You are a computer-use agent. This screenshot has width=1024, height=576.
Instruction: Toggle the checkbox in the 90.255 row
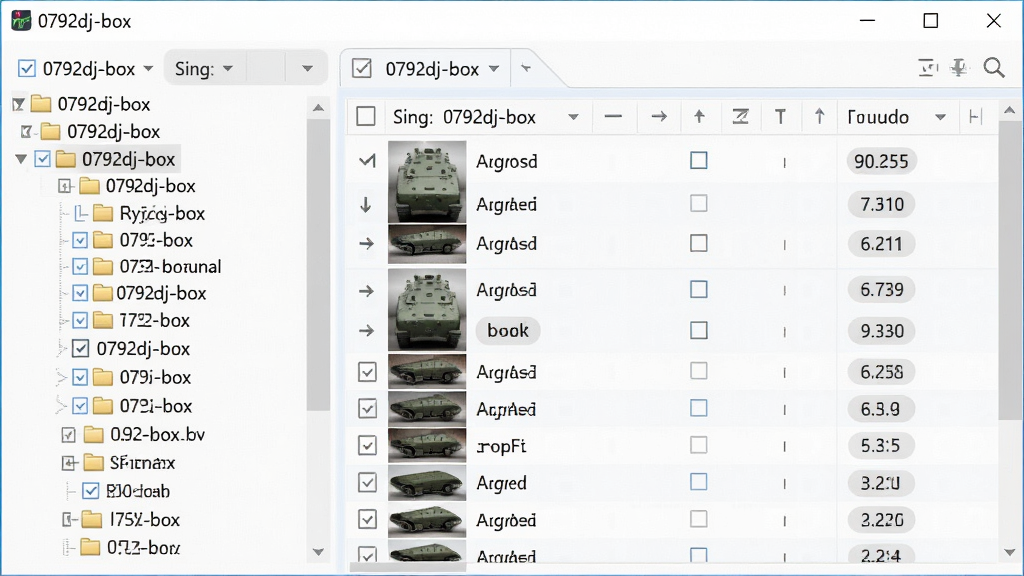point(699,160)
